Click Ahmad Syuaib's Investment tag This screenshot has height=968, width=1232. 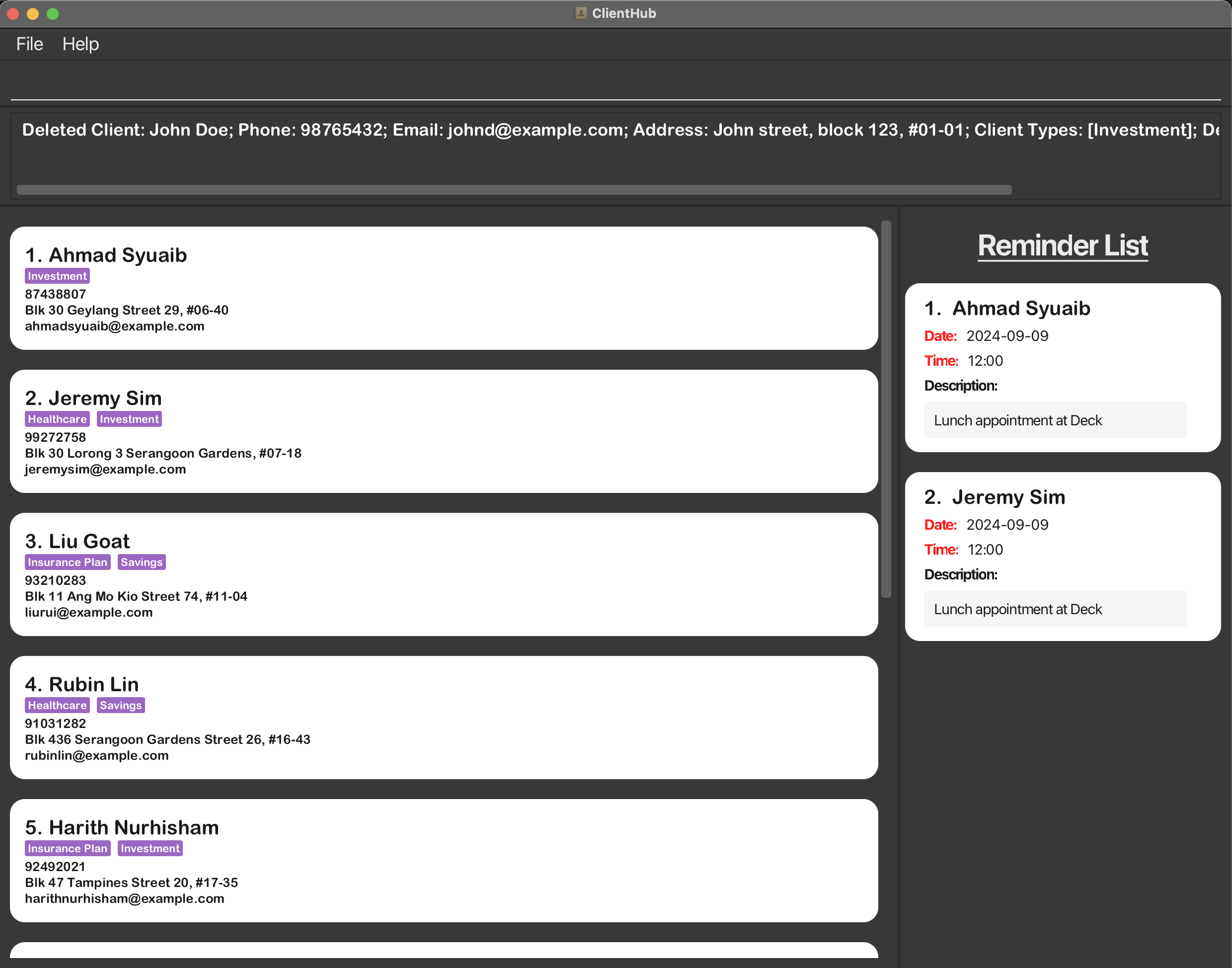[57, 276]
